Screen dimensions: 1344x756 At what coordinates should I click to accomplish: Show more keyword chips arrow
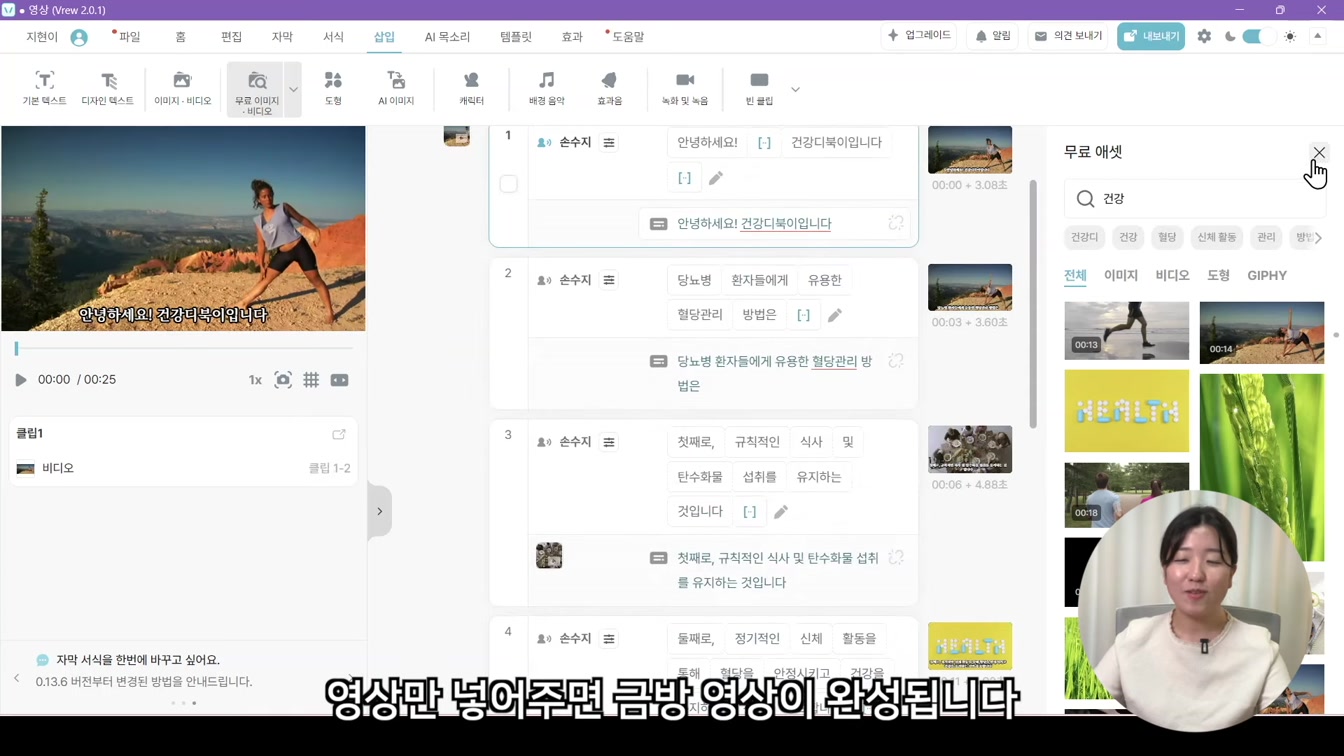pos(1318,238)
